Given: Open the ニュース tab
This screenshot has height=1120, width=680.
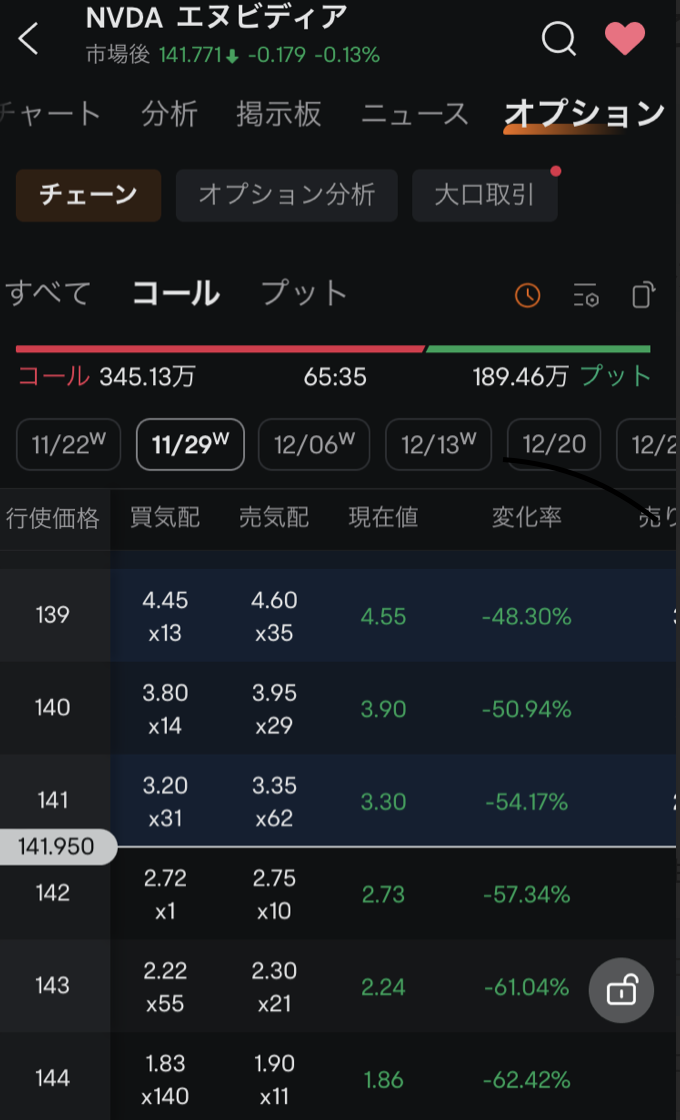Looking at the screenshot, I should 415,114.
